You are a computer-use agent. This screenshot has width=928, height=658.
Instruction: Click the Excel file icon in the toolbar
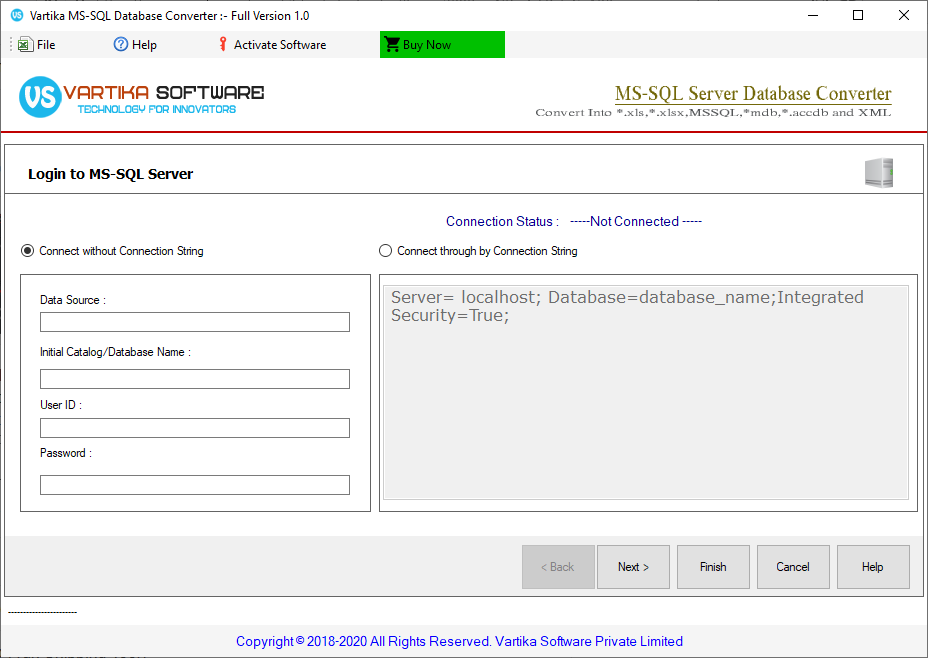[x=25, y=44]
